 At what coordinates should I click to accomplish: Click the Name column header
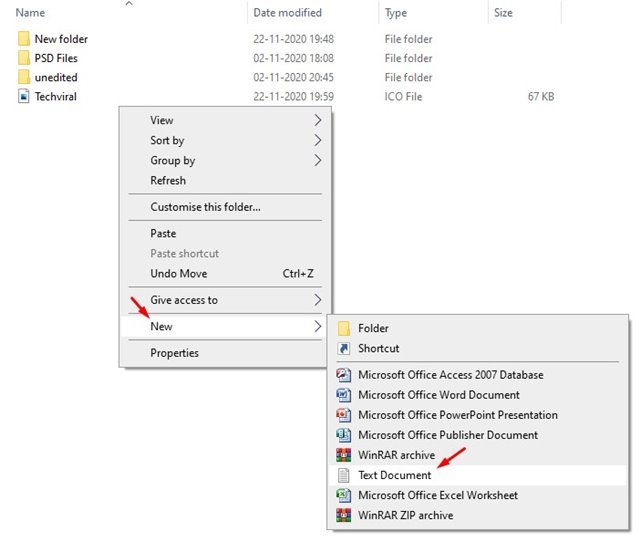31,13
